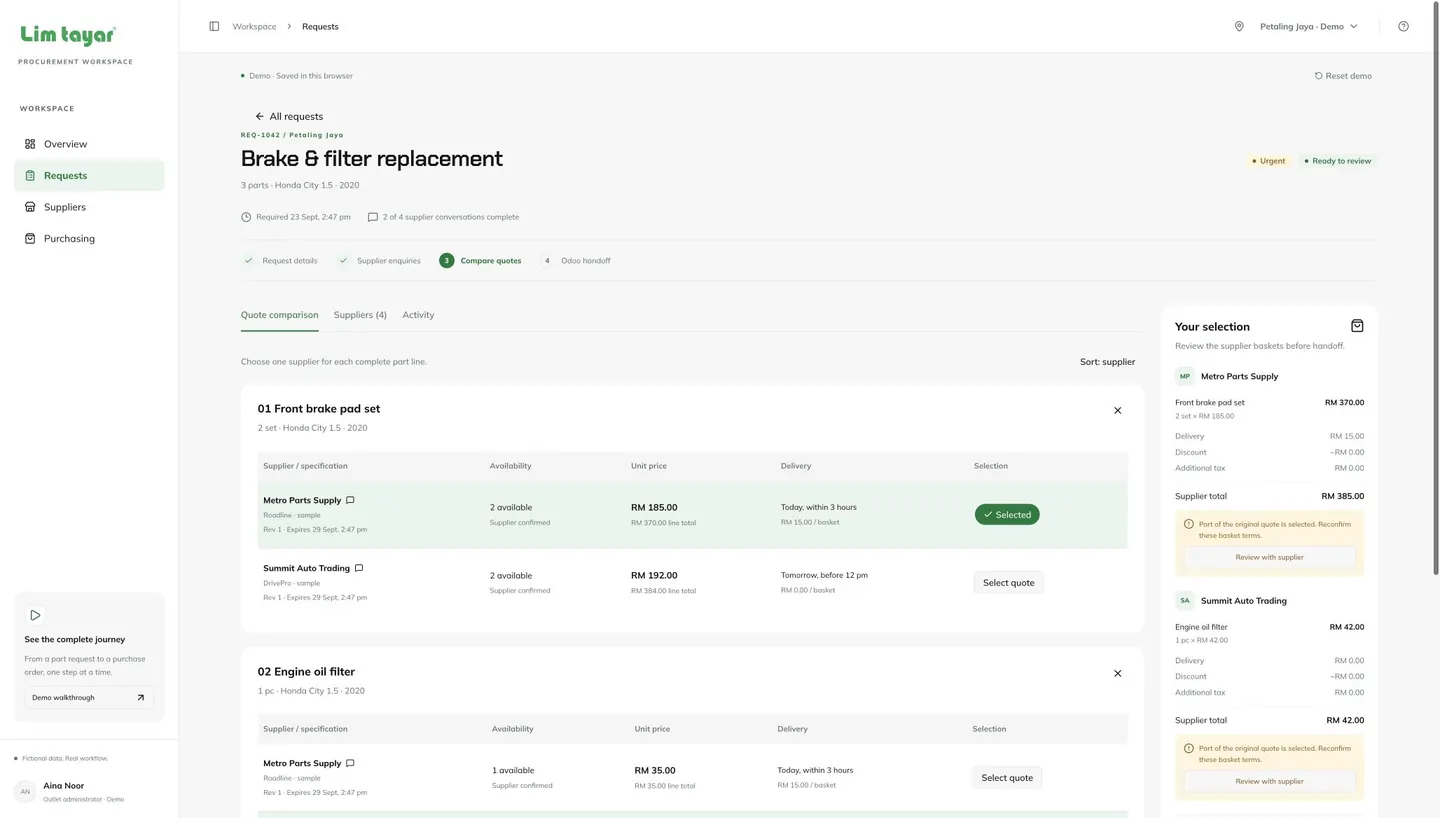Open message icon beside Metro Parts Supply brake pad quote
The width and height of the screenshot is (1440, 818).
[350, 500]
